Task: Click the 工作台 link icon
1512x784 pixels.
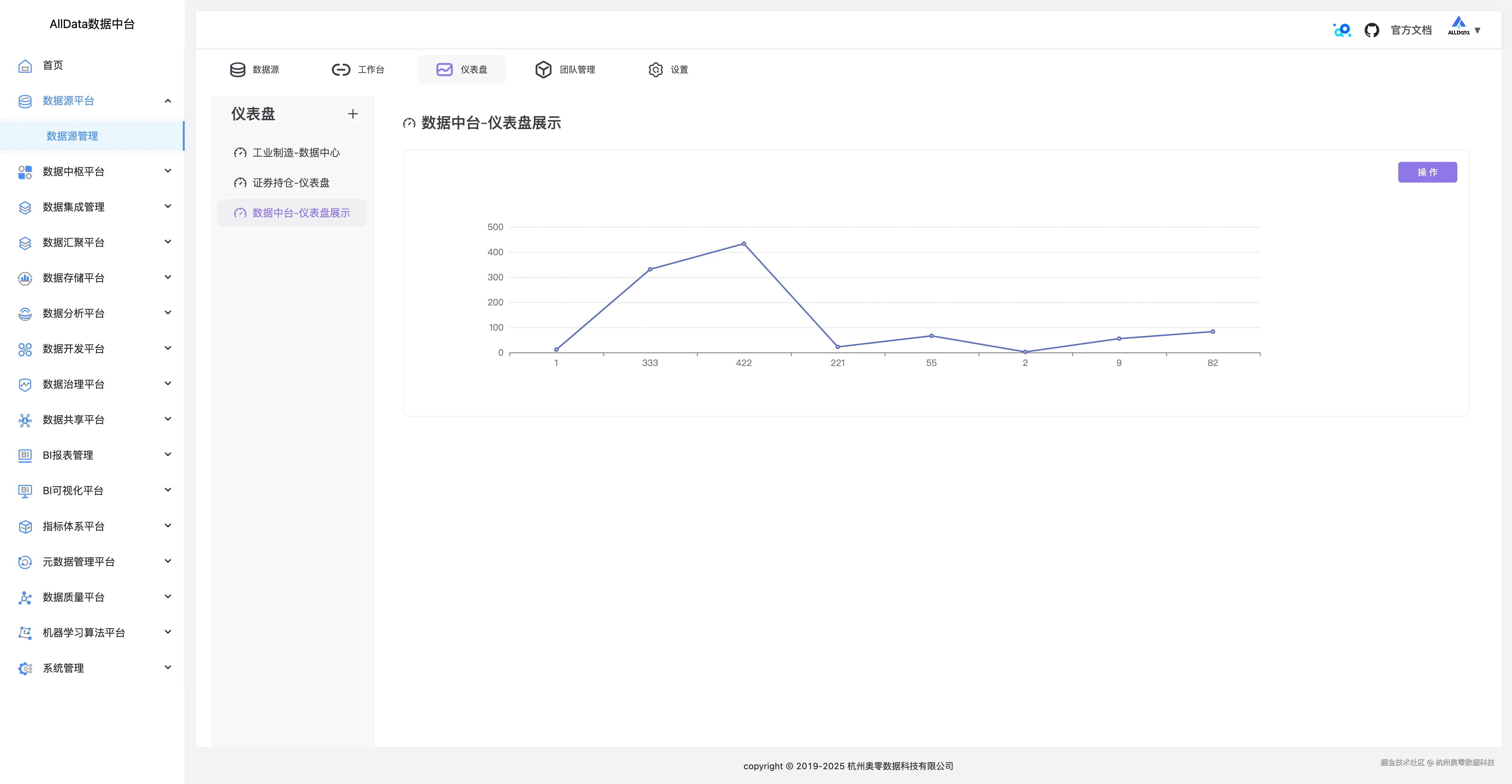Action: pos(340,70)
